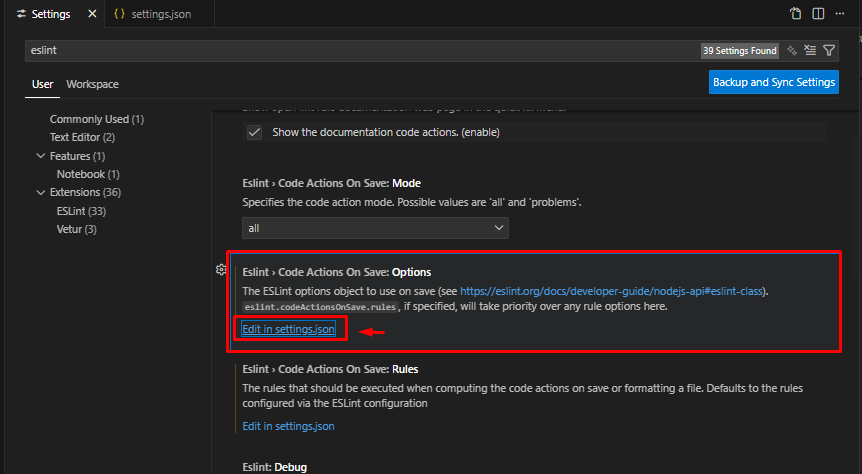The image size is (862, 474).
Task: Click the gear icon beside Options setting
Action: pos(220,270)
